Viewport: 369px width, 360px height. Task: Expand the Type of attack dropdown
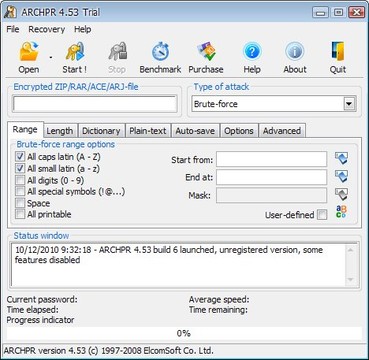click(x=349, y=104)
